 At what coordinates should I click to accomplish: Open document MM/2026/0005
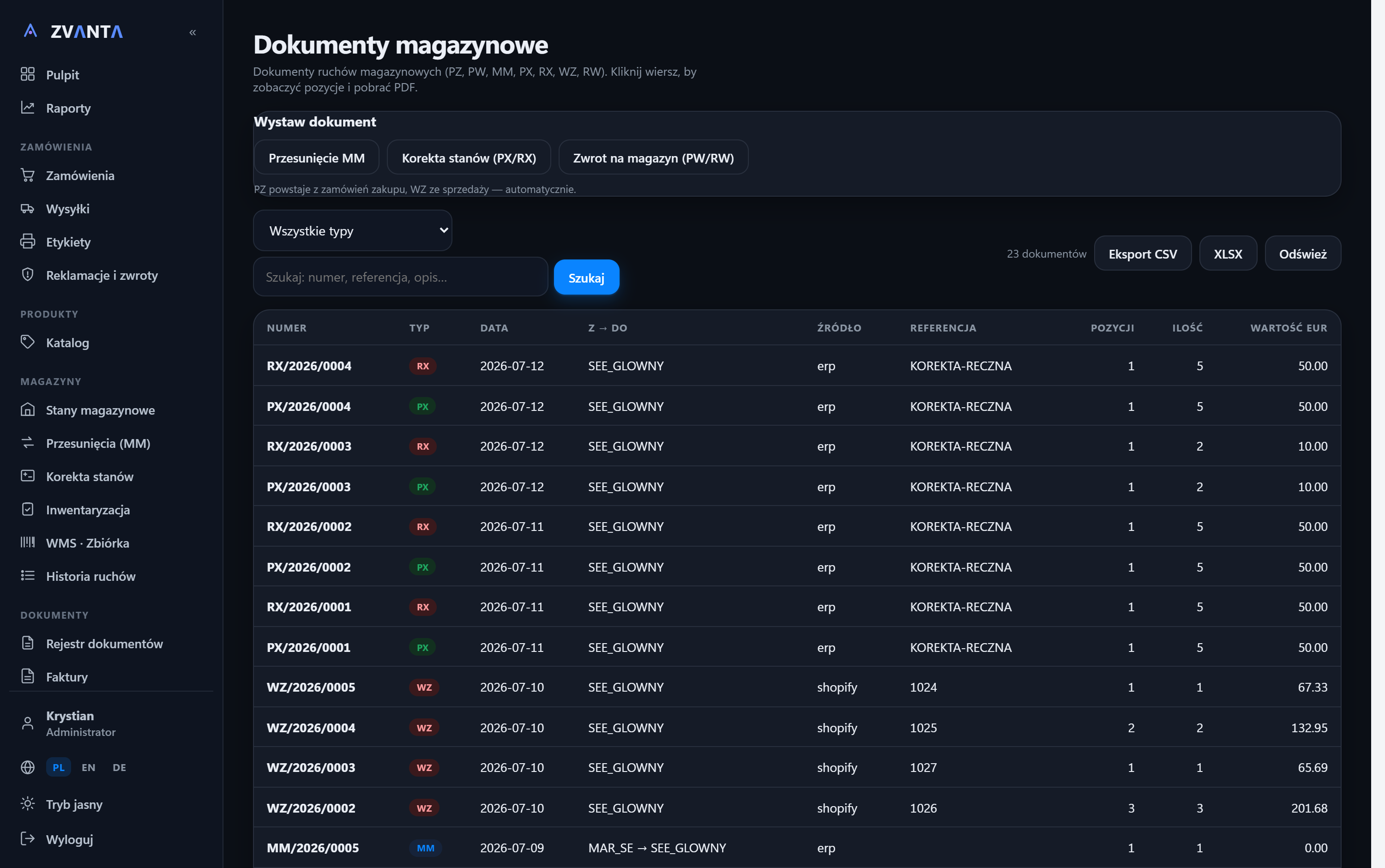click(x=797, y=848)
